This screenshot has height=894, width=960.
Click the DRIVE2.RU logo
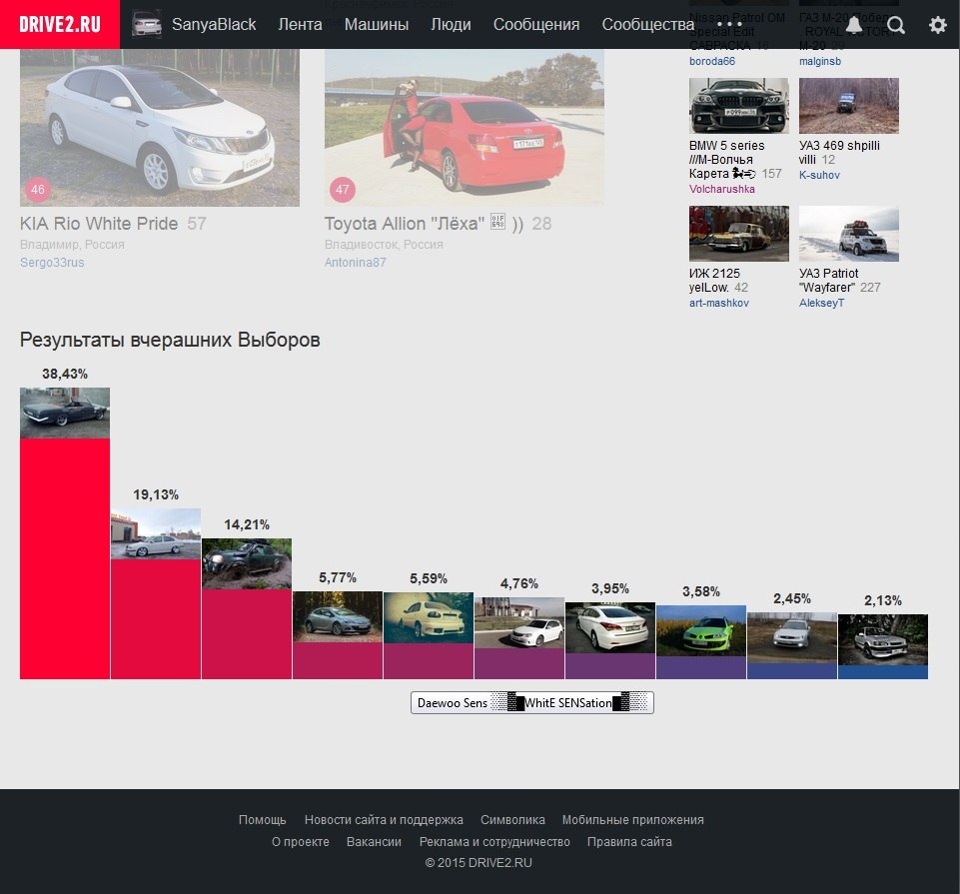tap(60, 24)
